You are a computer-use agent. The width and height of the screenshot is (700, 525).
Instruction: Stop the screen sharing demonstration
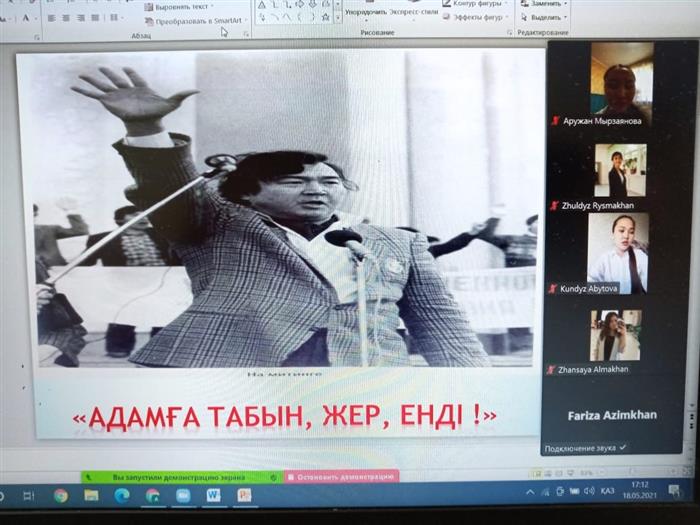pyautogui.click(x=342, y=476)
